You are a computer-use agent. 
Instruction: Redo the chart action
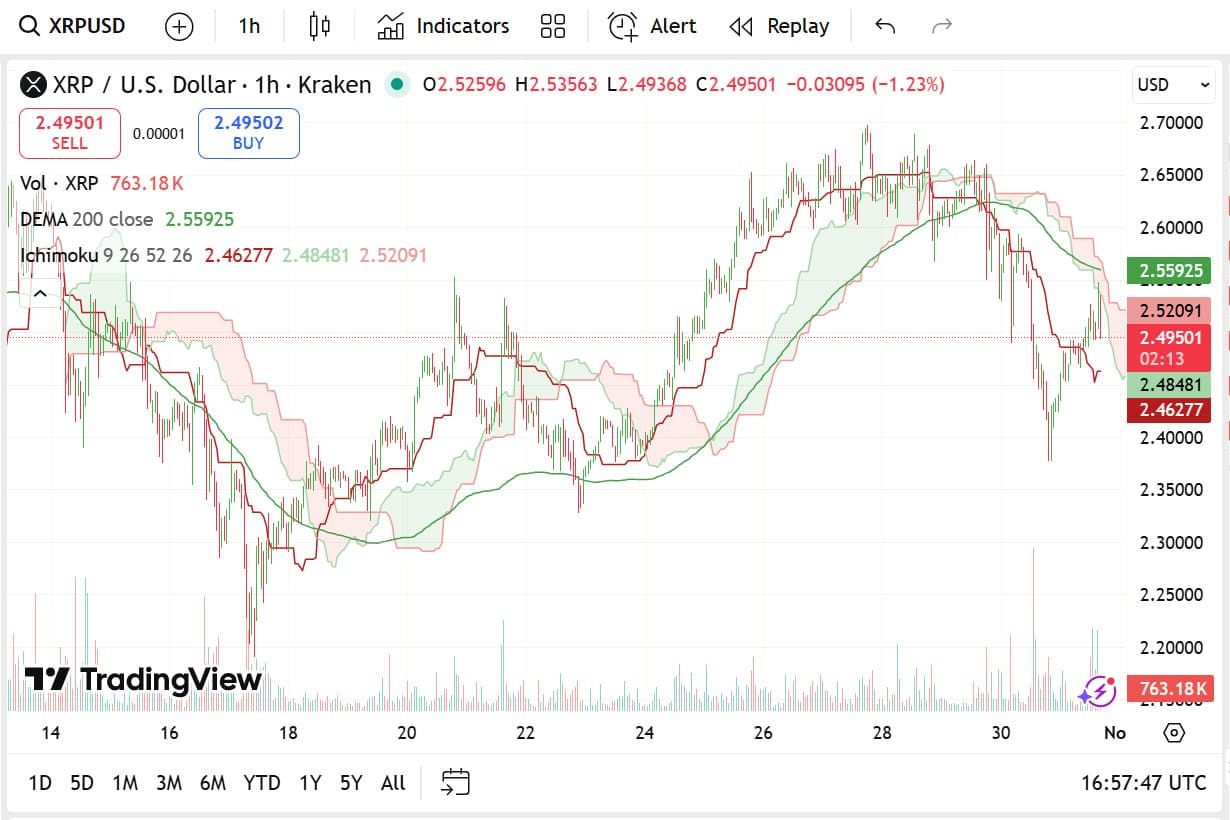(x=941, y=26)
